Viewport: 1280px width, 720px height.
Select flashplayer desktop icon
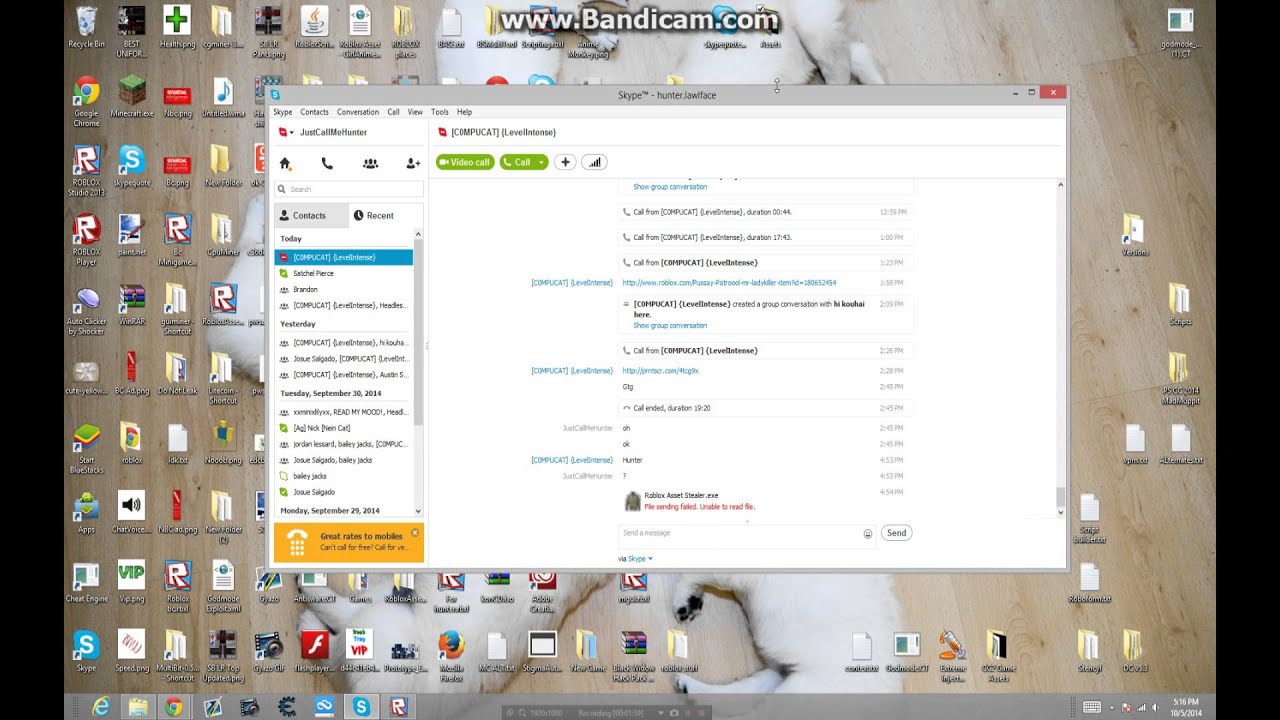[x=315, y=651]
